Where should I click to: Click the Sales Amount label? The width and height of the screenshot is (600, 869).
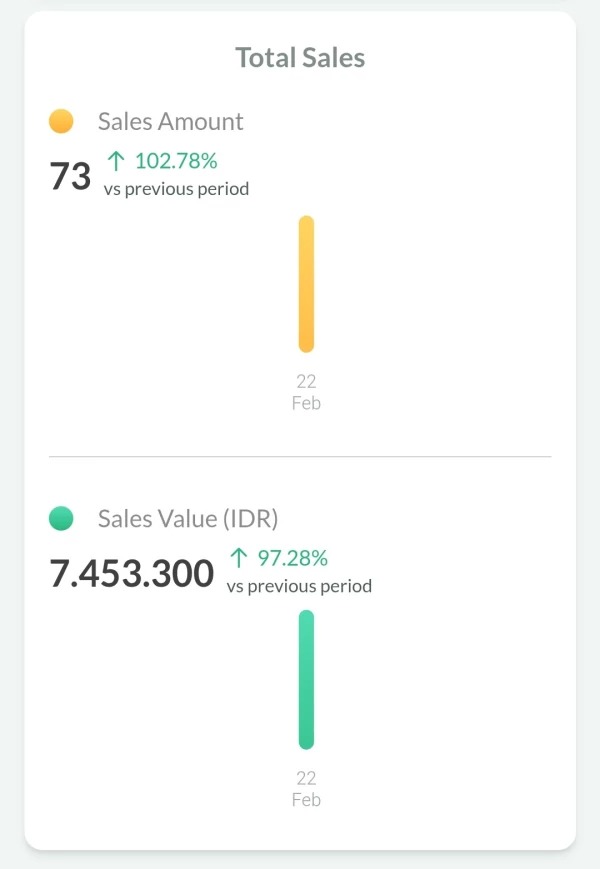click(x=170, y=122)
